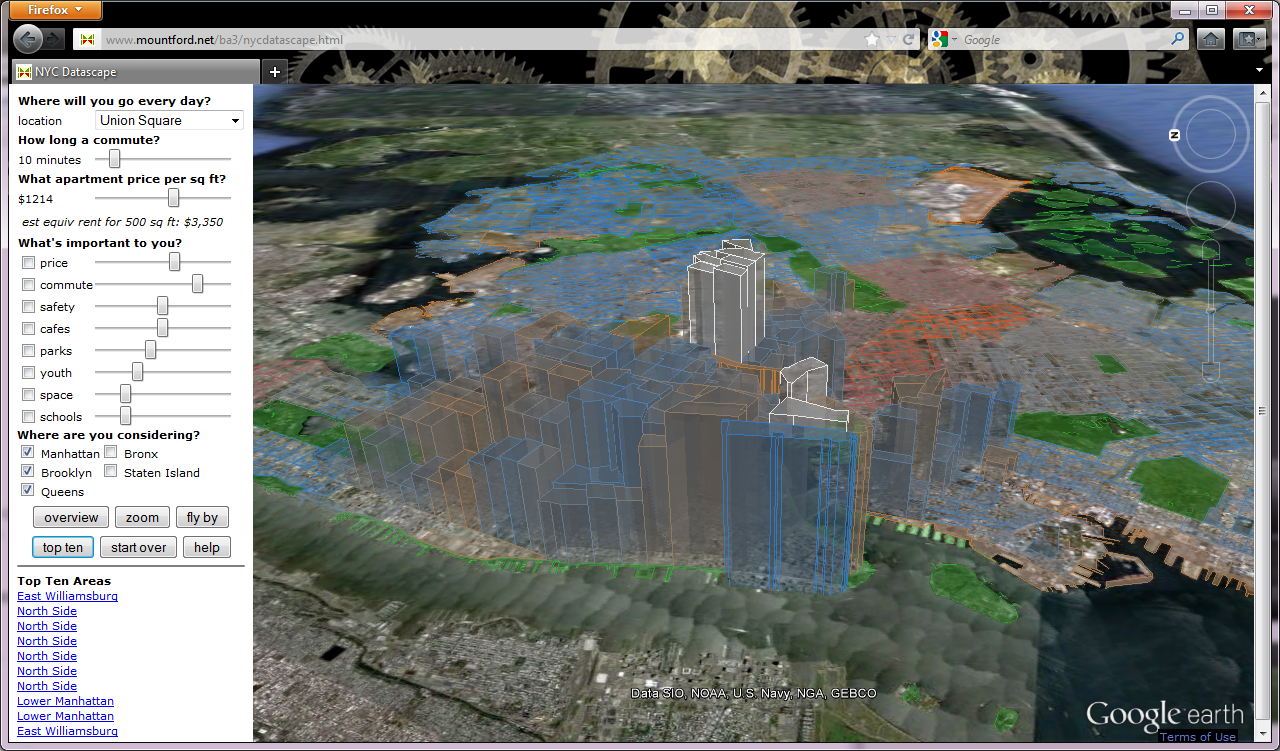Open a new tab with plus icon
Viewport: 1280px width, 751px height.
pos(274,72)
